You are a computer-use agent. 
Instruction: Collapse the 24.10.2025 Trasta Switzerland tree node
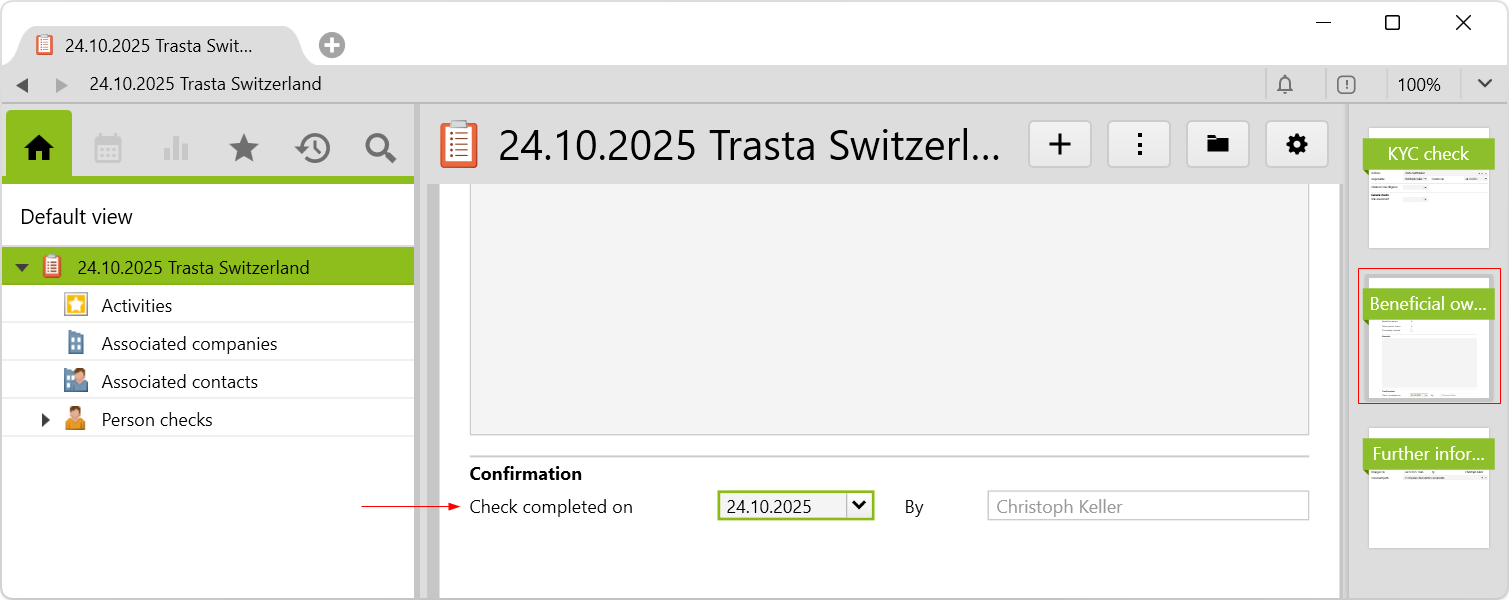[x=22, y=268]
